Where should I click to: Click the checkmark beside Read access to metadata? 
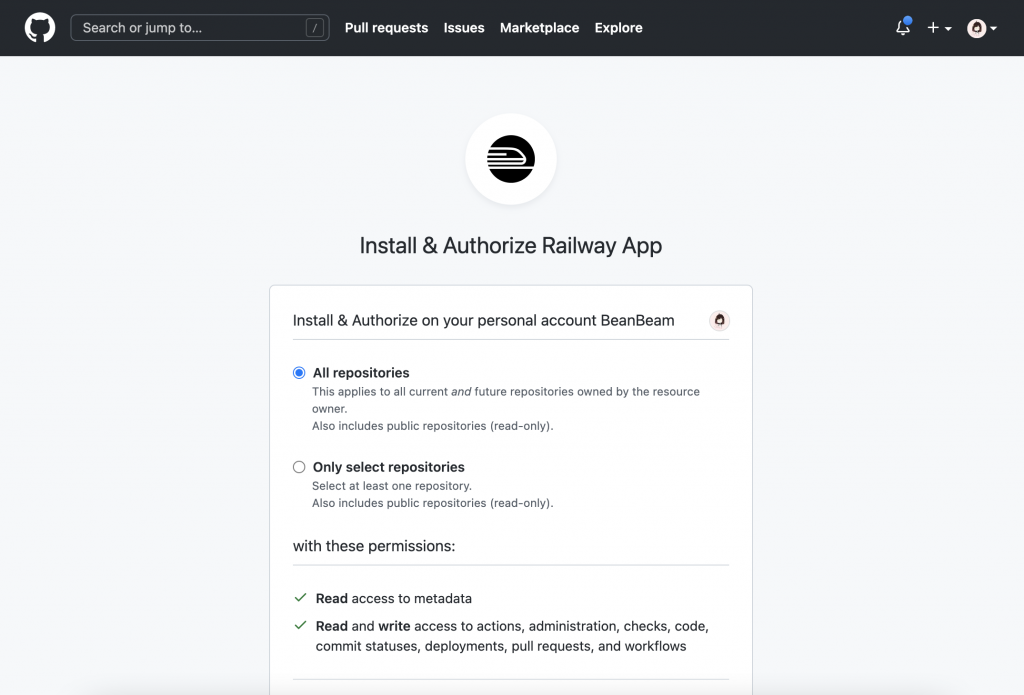click(300, 598)
